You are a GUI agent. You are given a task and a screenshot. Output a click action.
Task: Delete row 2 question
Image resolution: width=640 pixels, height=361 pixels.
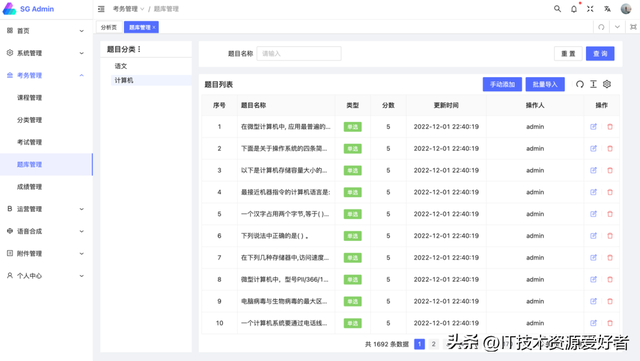click(610, 148)
